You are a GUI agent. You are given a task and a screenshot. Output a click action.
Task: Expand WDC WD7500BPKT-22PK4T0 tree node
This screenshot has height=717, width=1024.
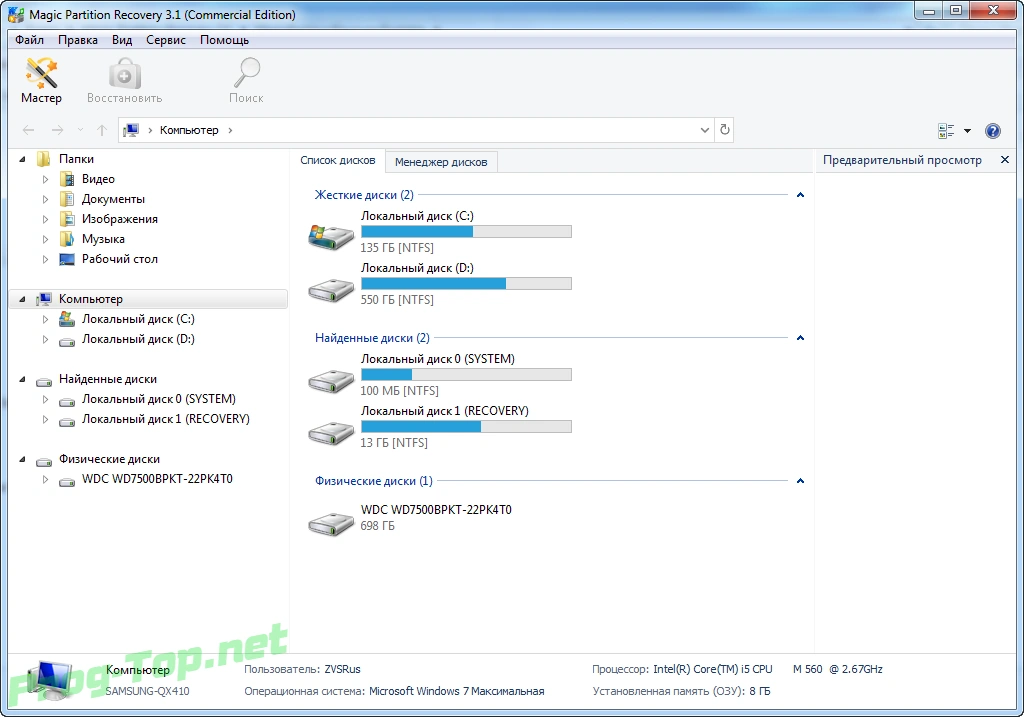pos(45,479)
